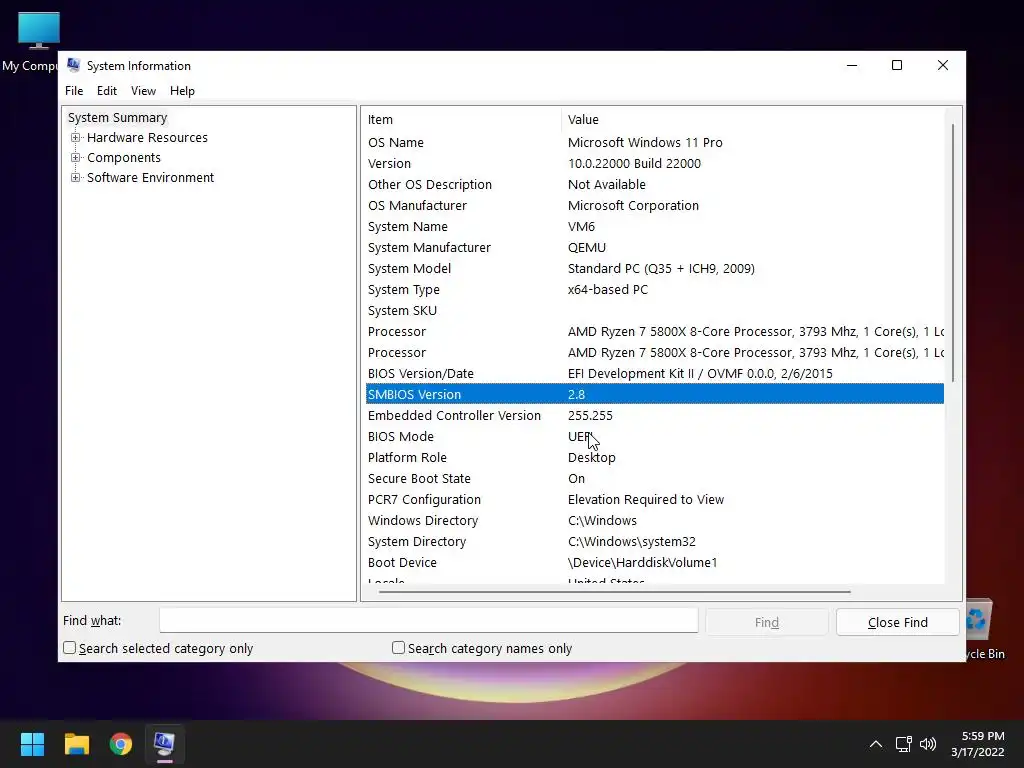This screenshot has height=768, width=1024.
Task: Click the vertical scrollbar of details list
Action: click(953, 252)
